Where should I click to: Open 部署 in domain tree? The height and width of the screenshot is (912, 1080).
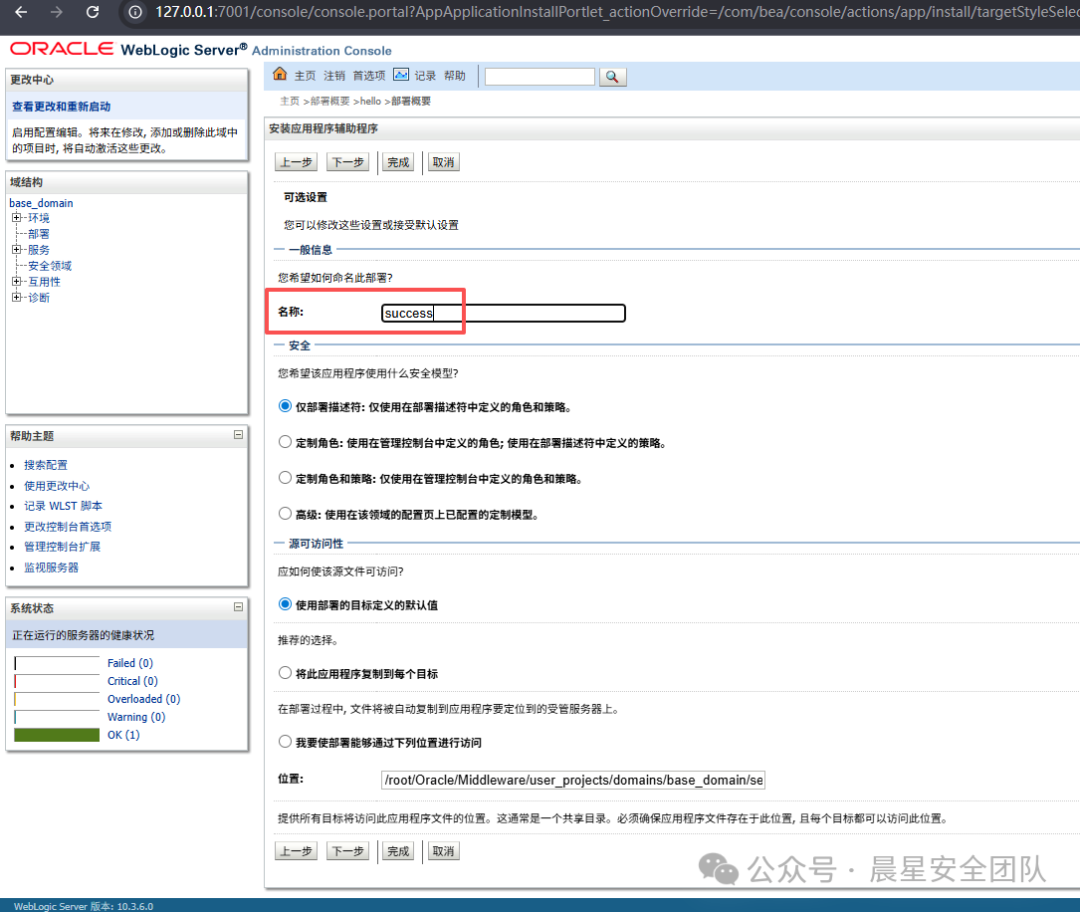pyautogui.click(x=39, y=234)
